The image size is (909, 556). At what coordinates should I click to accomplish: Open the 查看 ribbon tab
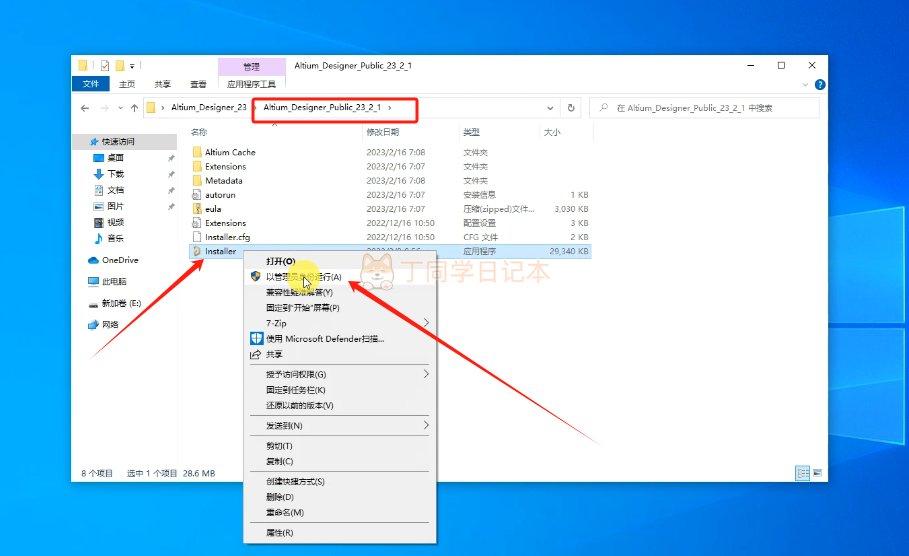[198, 84]
